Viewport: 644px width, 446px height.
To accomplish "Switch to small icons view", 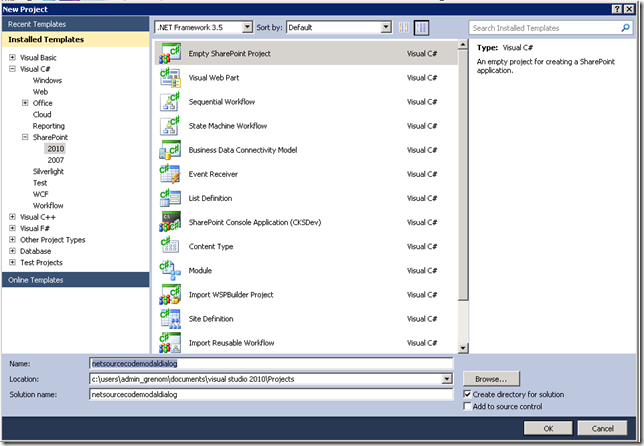I will pos(404,28).
